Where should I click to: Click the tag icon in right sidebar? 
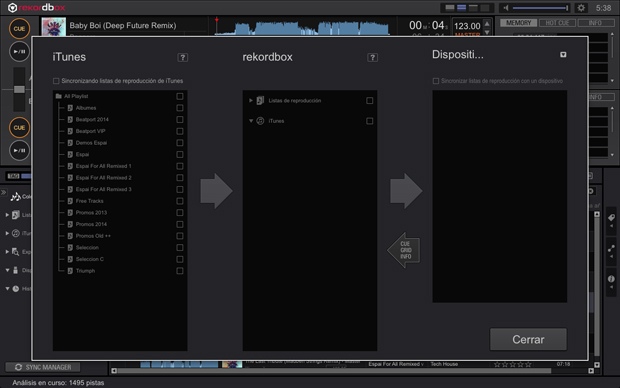point(611,218)
